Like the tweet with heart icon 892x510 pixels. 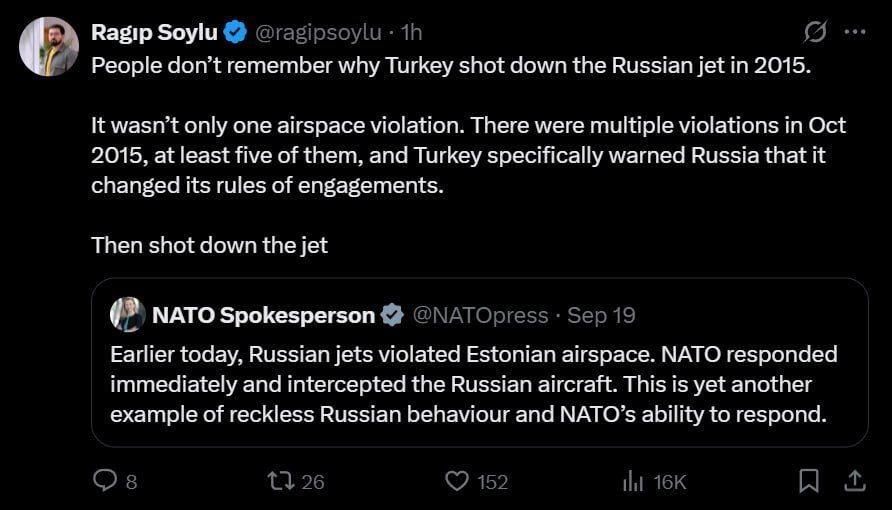(x=457, y=481)
